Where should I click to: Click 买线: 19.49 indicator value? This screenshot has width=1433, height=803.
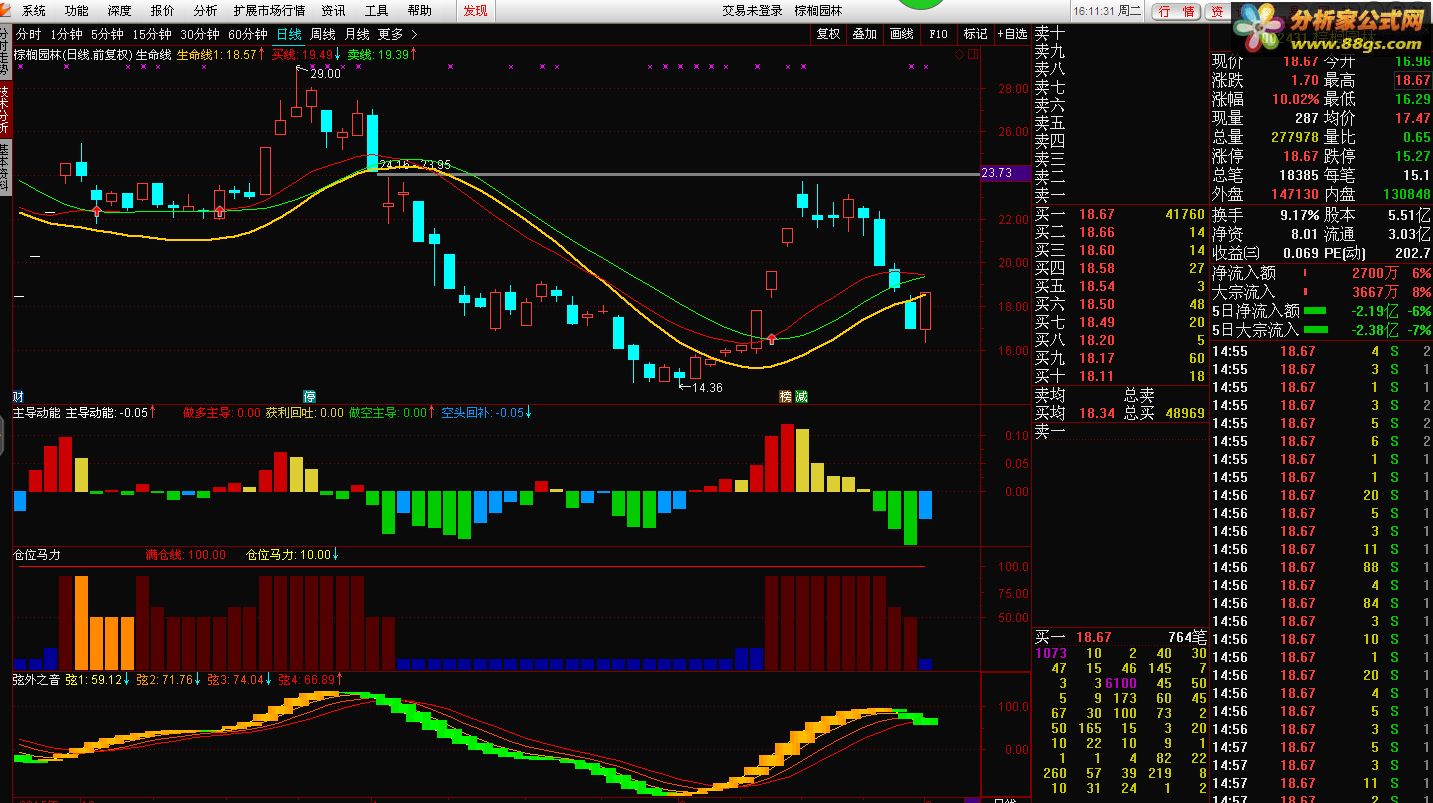[x=303, y=55]
